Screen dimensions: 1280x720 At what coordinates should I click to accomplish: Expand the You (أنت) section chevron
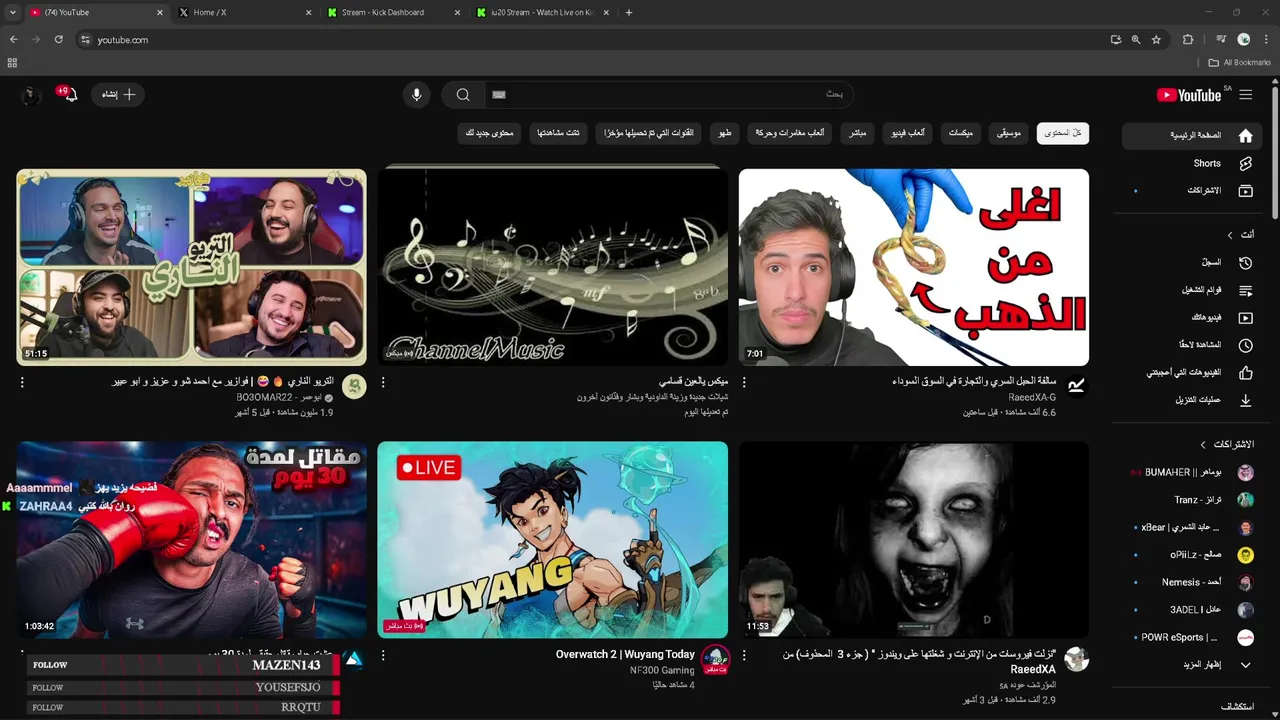[x=1230, y=235]
